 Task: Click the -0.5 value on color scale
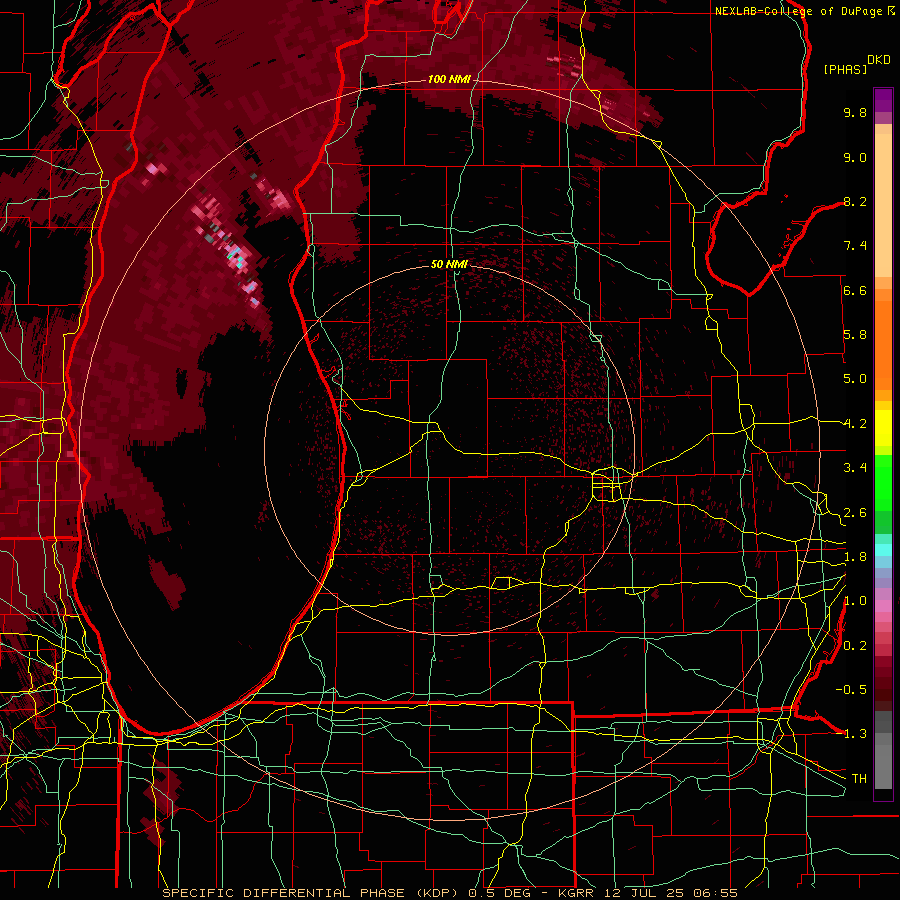pyautogui.click(x=851, y=690)
